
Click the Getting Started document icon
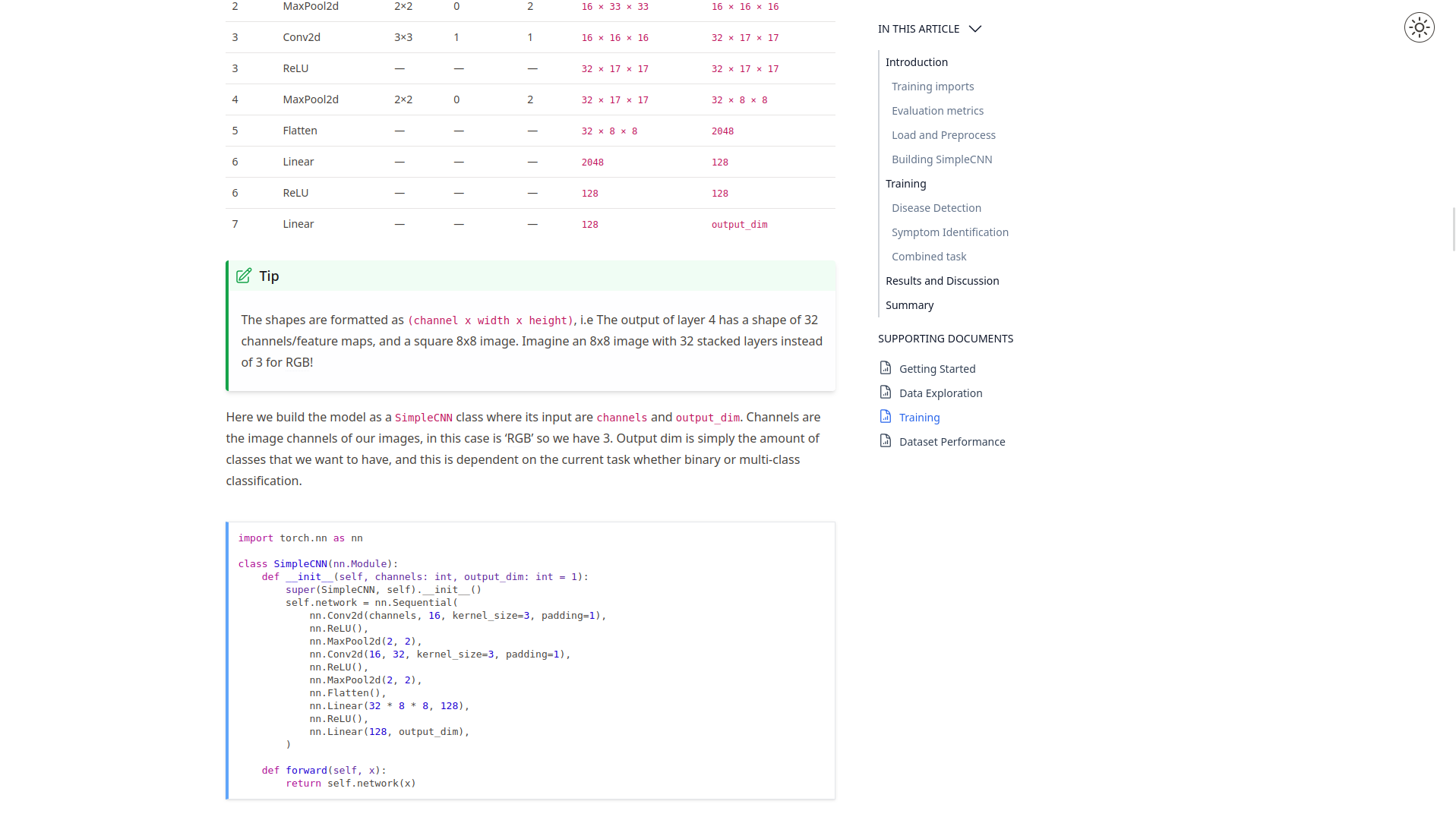coord(885,368)
